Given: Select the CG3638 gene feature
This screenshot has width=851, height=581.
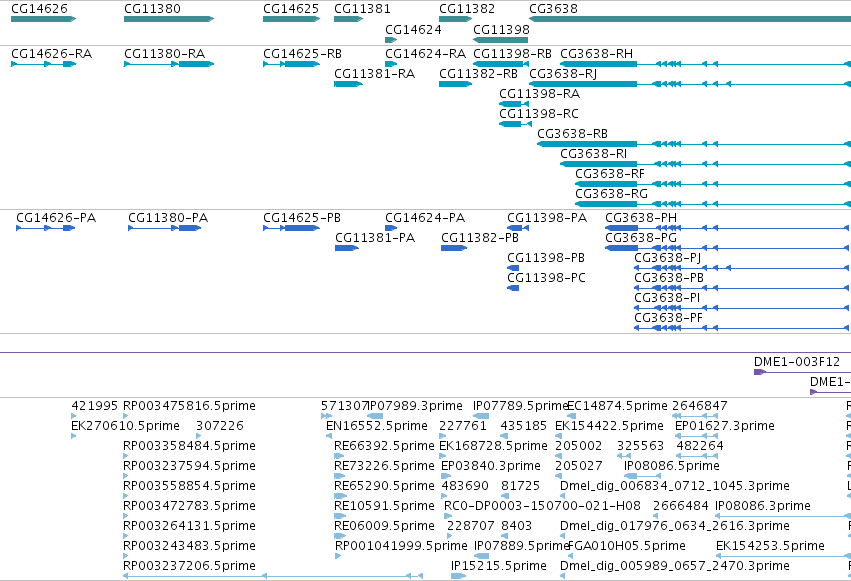Looking at the screenshot, I should click(690, 19).
